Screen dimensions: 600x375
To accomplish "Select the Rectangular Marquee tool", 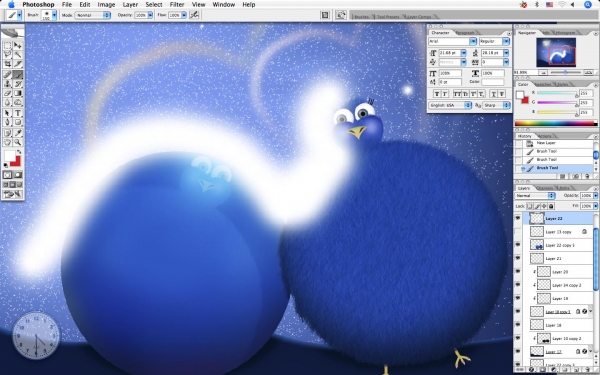I will (7, 46).
